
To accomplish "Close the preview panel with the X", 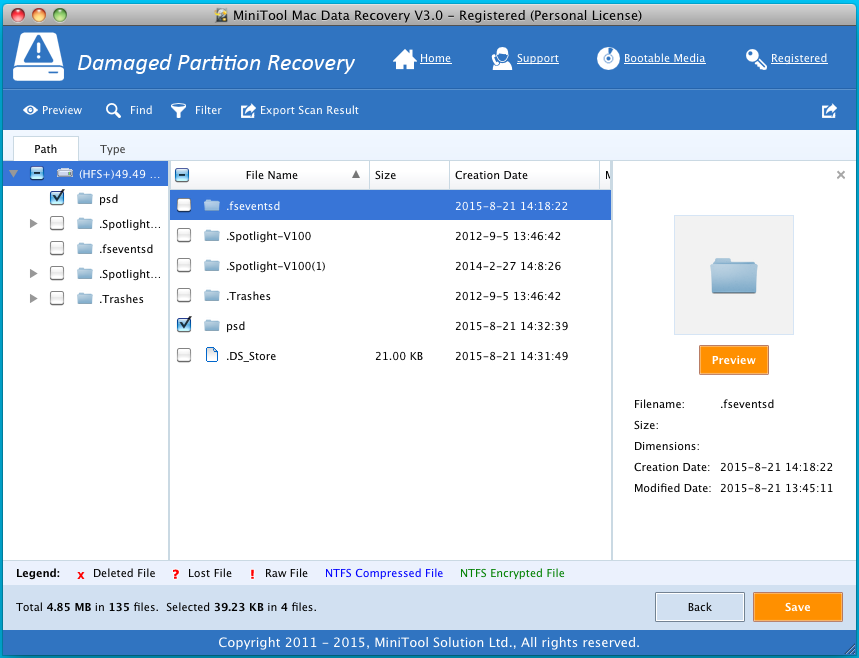I will [x=840, y=175].
